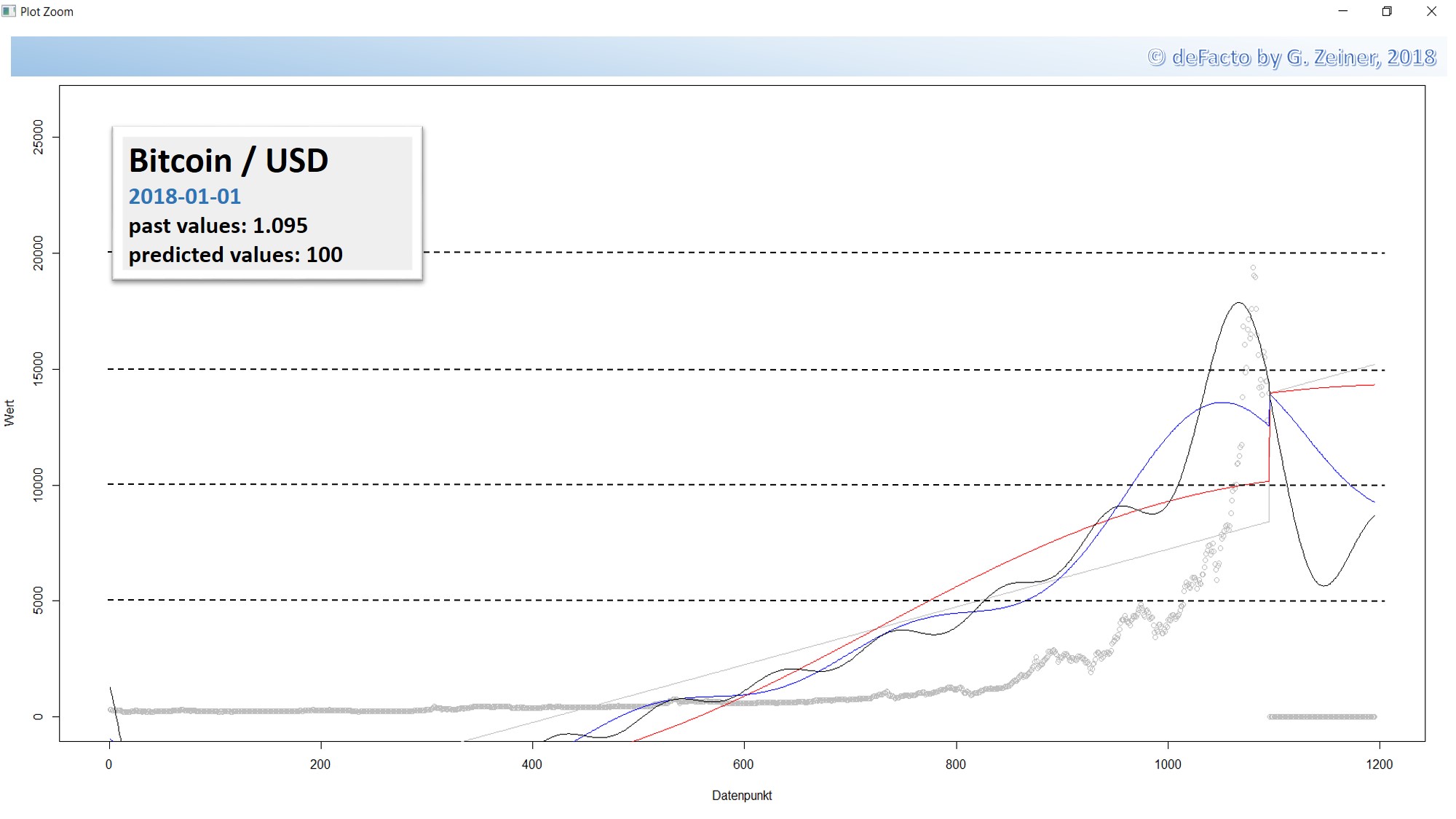Click the Wert y-axis label
This screenshot has width=1456, height=819.
(x=9, y=413)
